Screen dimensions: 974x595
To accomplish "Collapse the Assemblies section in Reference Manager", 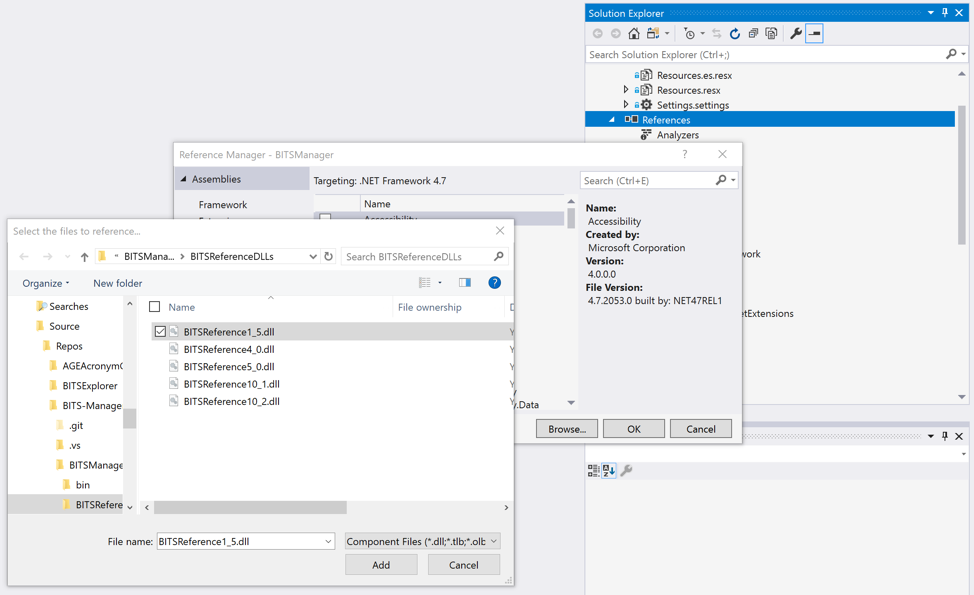I will pyautogui.click(x=183, y=179).
